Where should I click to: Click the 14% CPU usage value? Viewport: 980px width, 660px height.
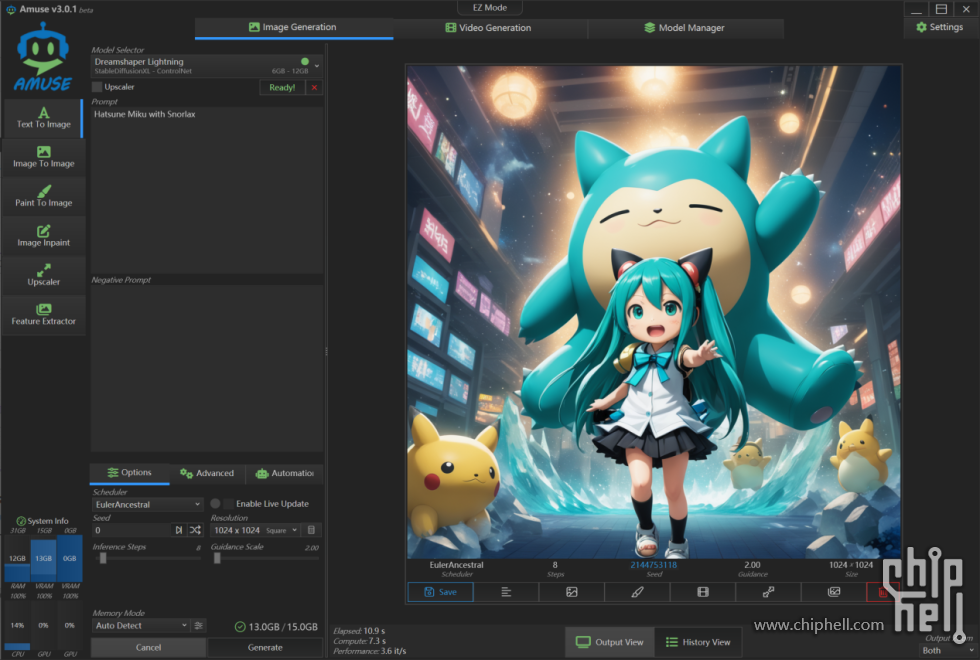pyautogui.click(x=17, y=625)
